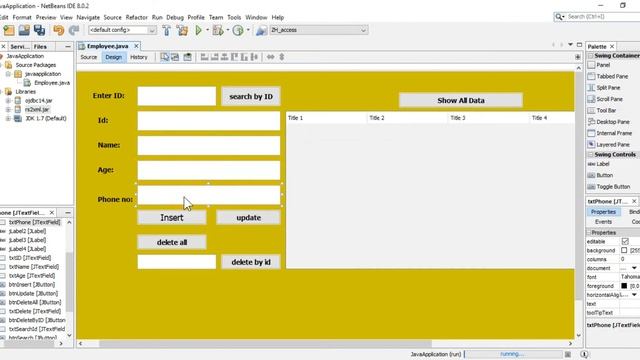Click the Save All toolbar icon
640x360 pixels.
[x=40, y=30]
